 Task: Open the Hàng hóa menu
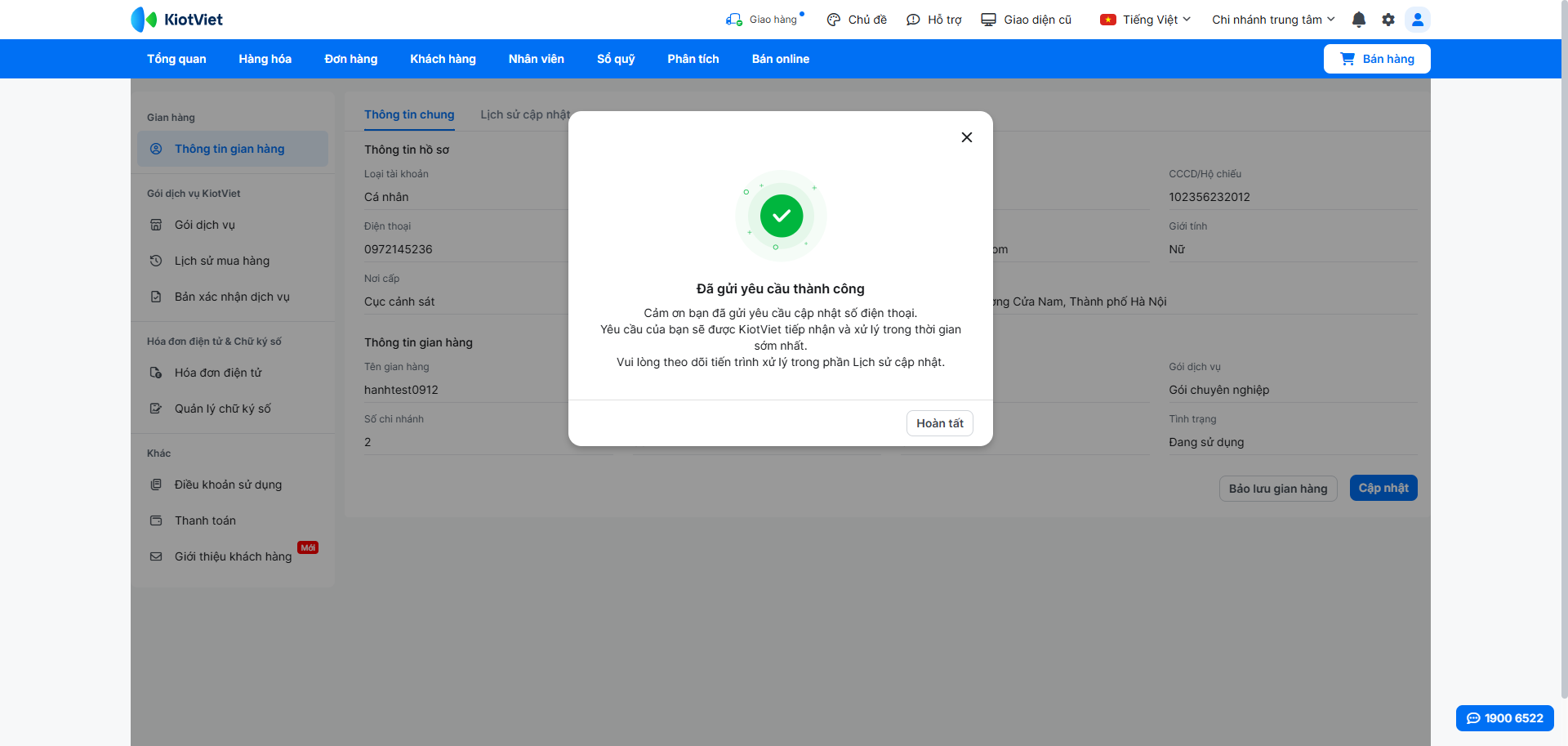pyautogui.click(x=265, y=59)
